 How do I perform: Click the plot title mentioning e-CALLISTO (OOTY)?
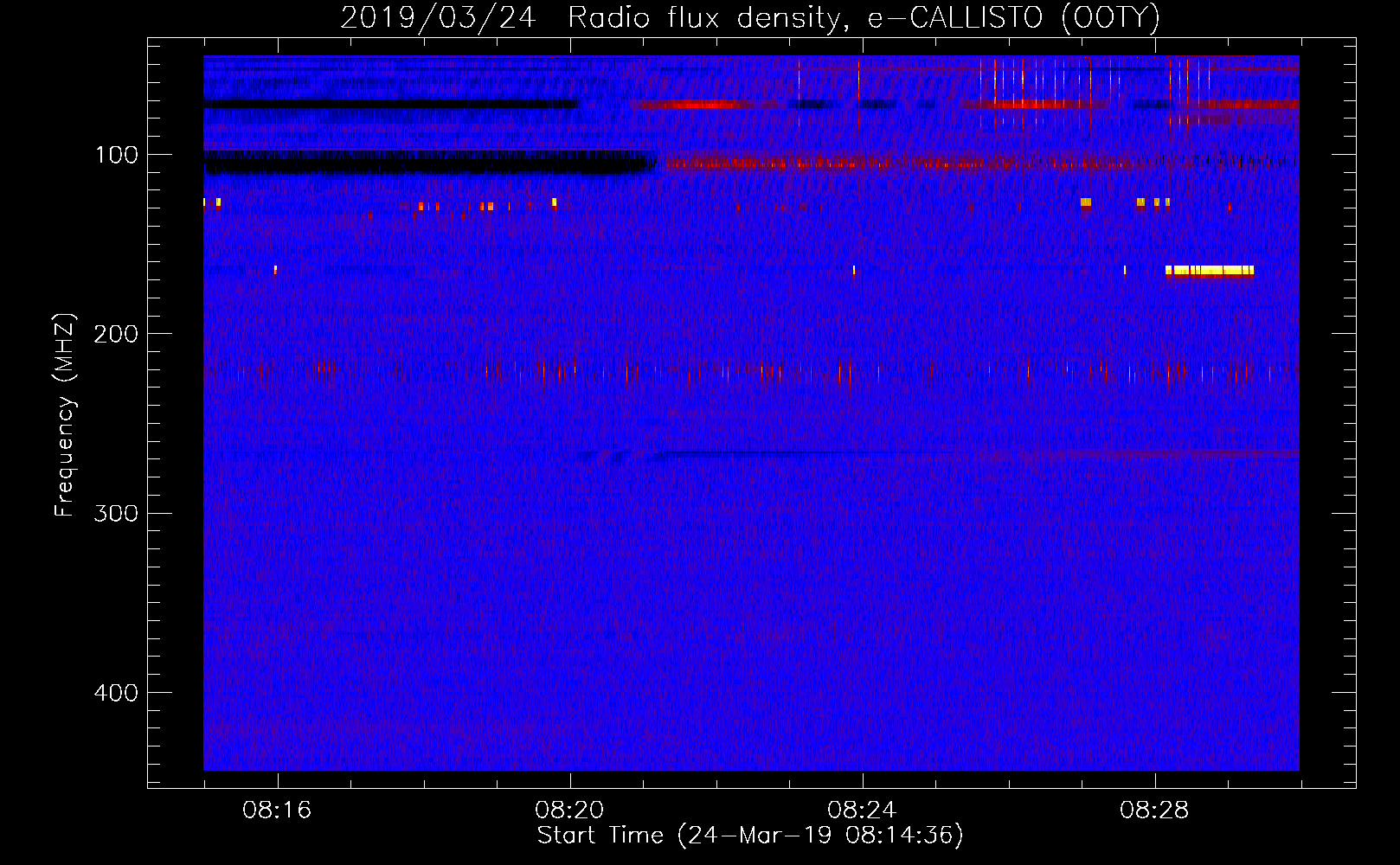(x=750, y=17)
